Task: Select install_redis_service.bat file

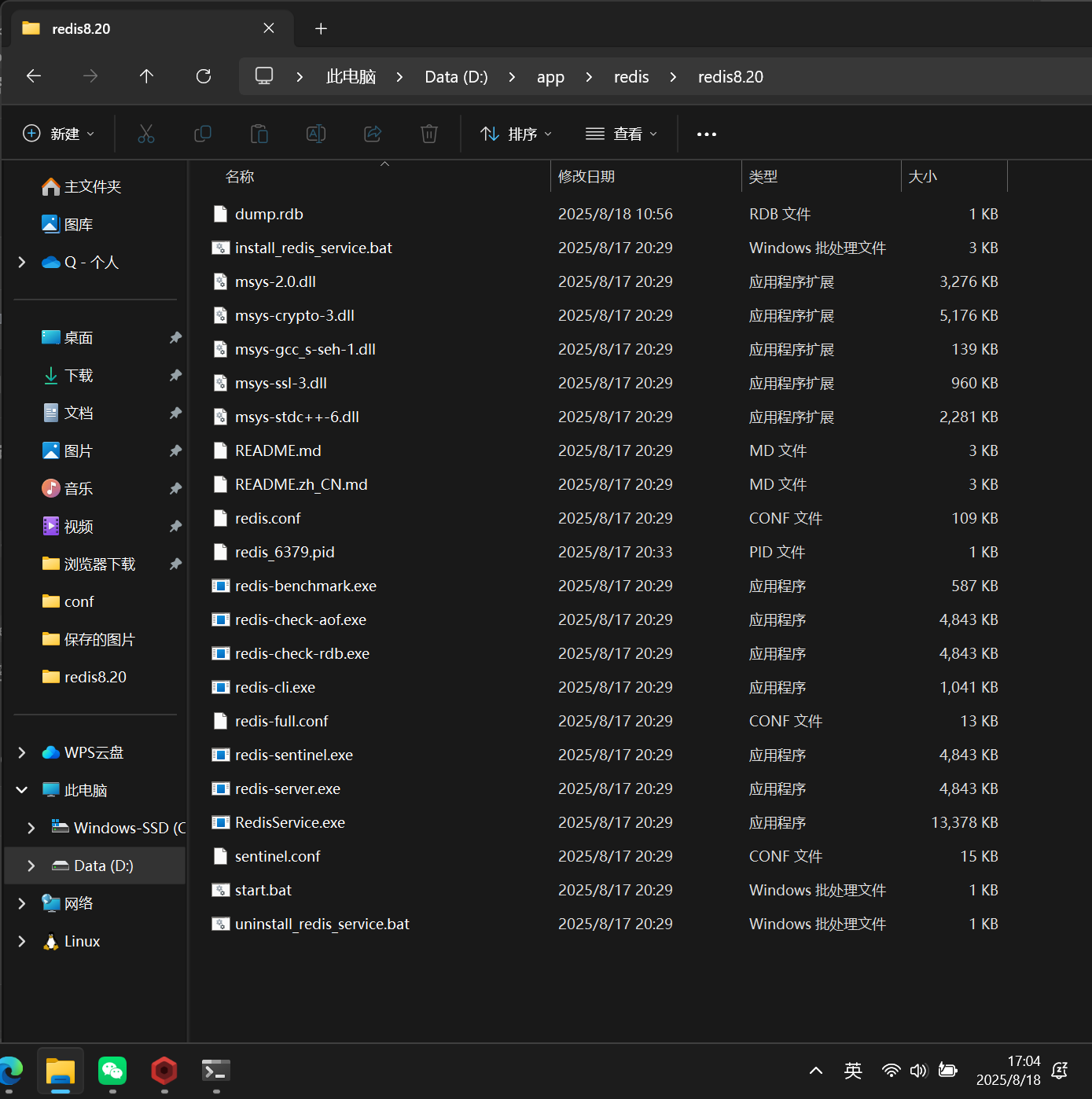Action: [313, 248]
